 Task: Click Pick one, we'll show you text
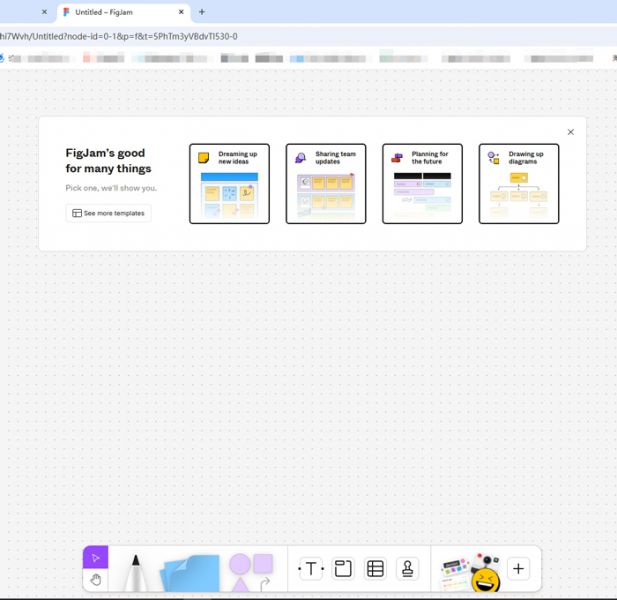[111, 188]
